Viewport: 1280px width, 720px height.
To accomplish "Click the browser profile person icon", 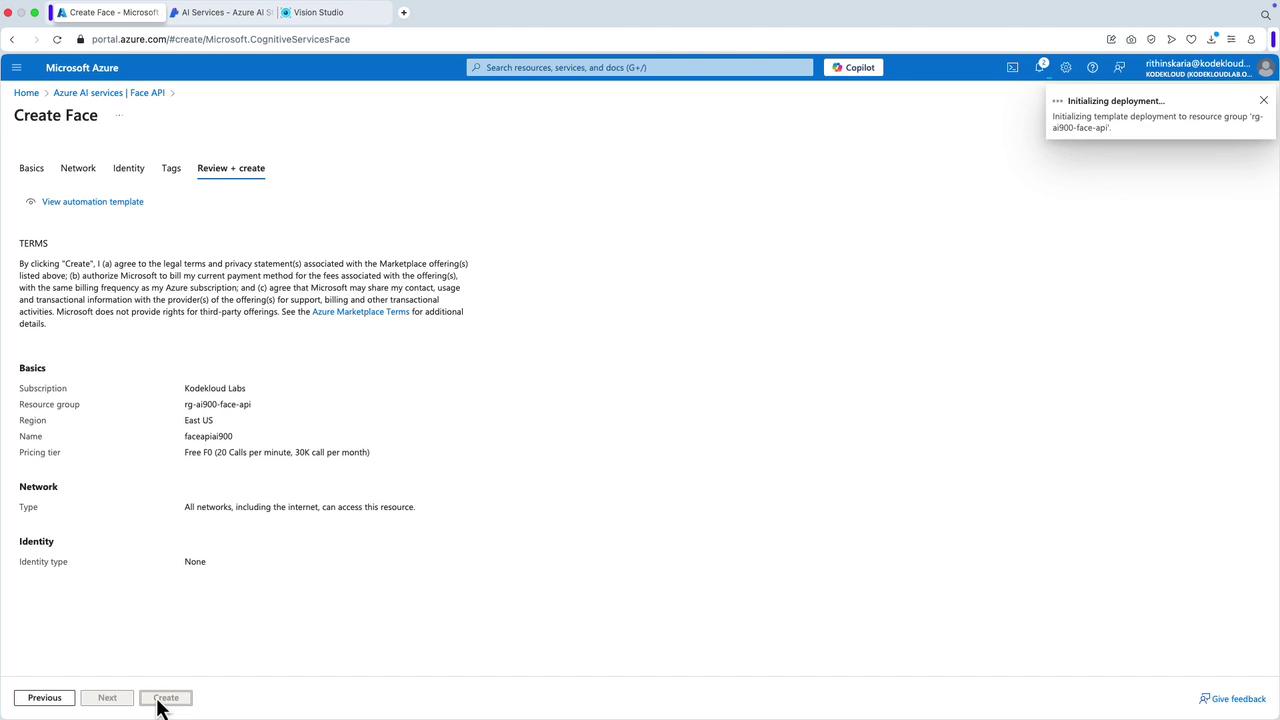I will click(x=1251, y=40).
